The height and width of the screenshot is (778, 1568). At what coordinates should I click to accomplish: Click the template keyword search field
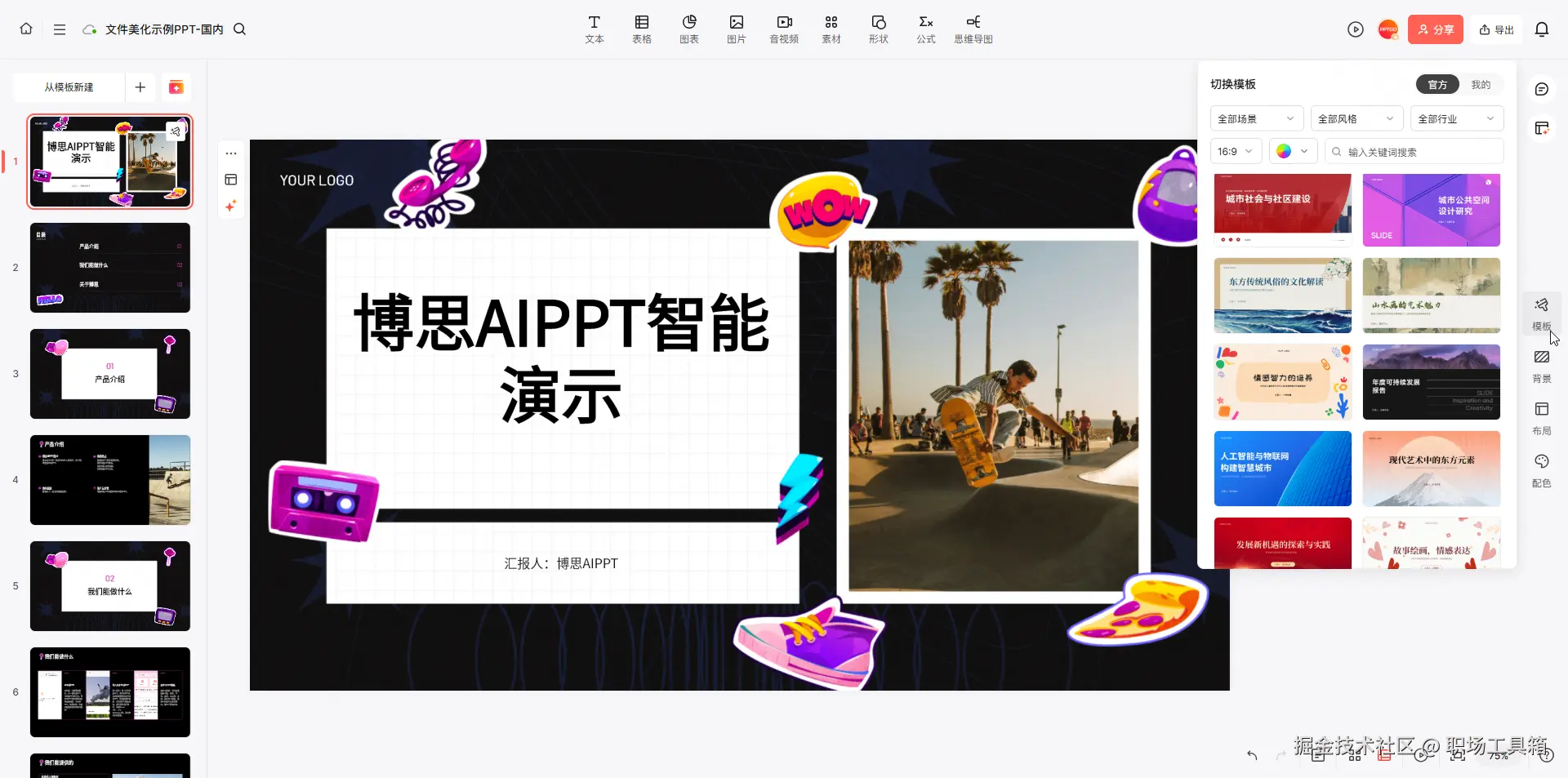coord(1414,152)
